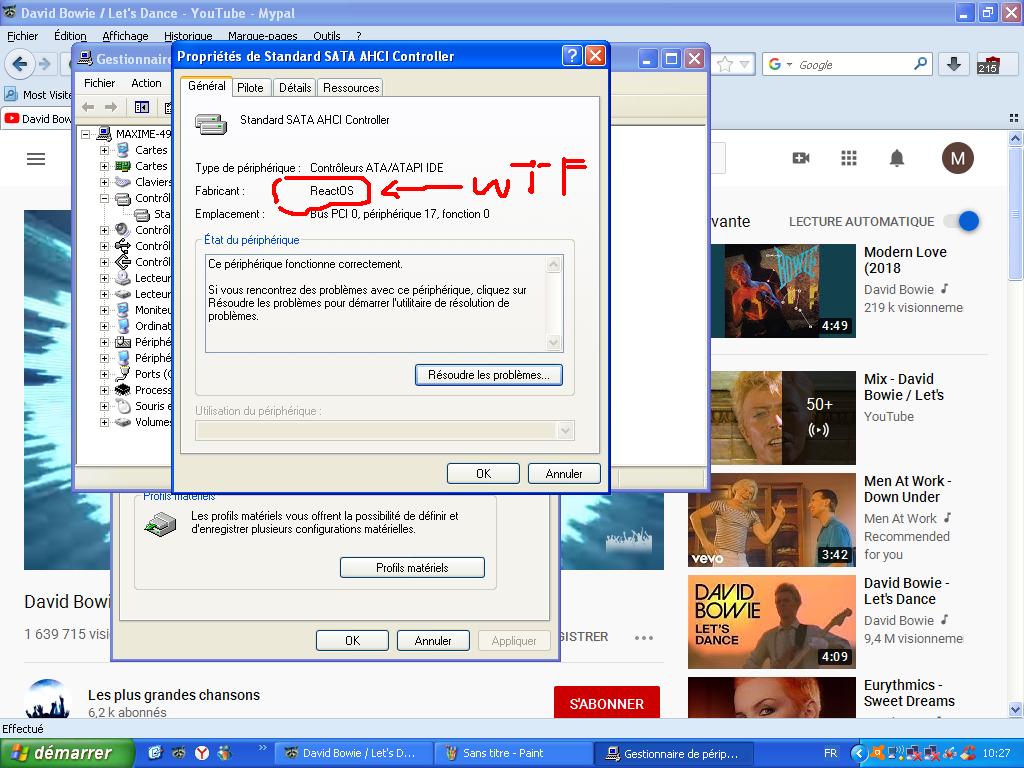This screenshot has height=768, width=1024.
Task: Open YouTube apps grid icon
Action: [x=848, y=158]
